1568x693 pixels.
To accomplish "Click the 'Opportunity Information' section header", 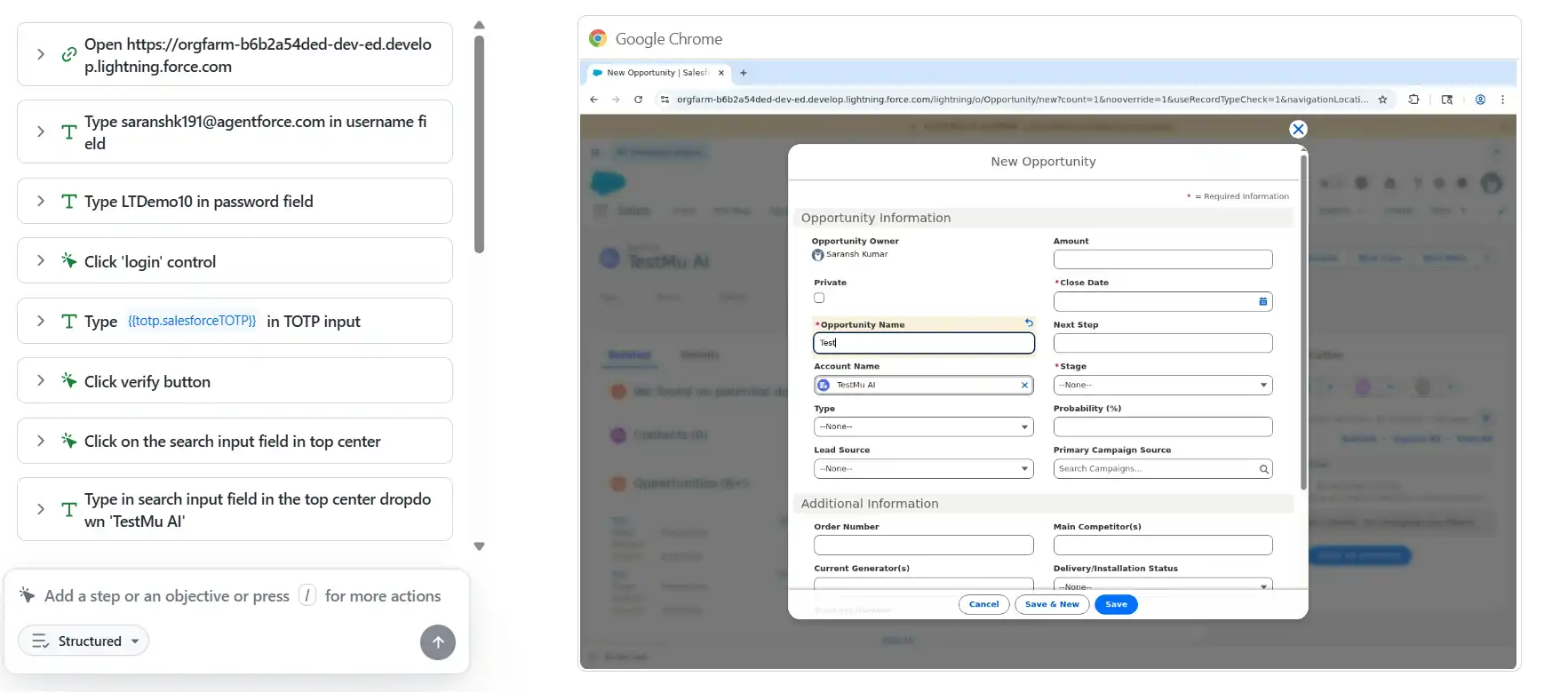I will coord(1042,218).
